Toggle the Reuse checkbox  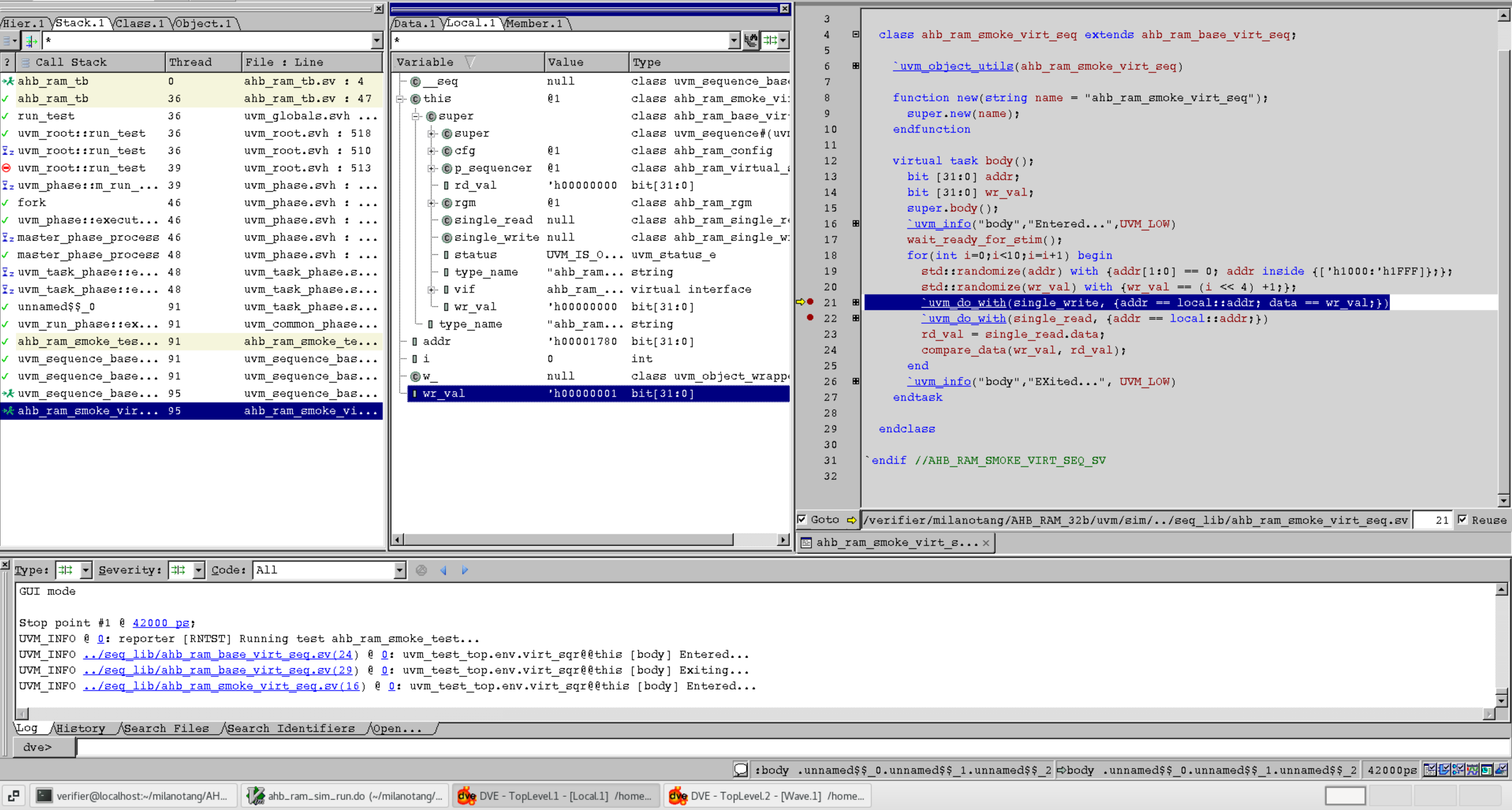click(x=1463, y=519)
